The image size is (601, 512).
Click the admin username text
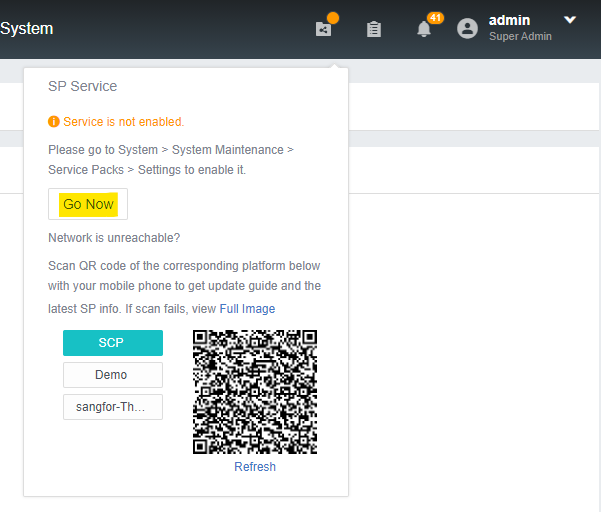coord(509,20)
